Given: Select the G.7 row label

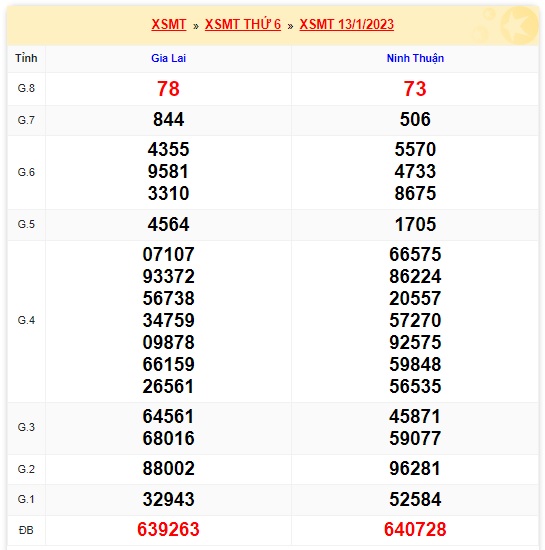Looking at the screenshot, I should (26, 120).
